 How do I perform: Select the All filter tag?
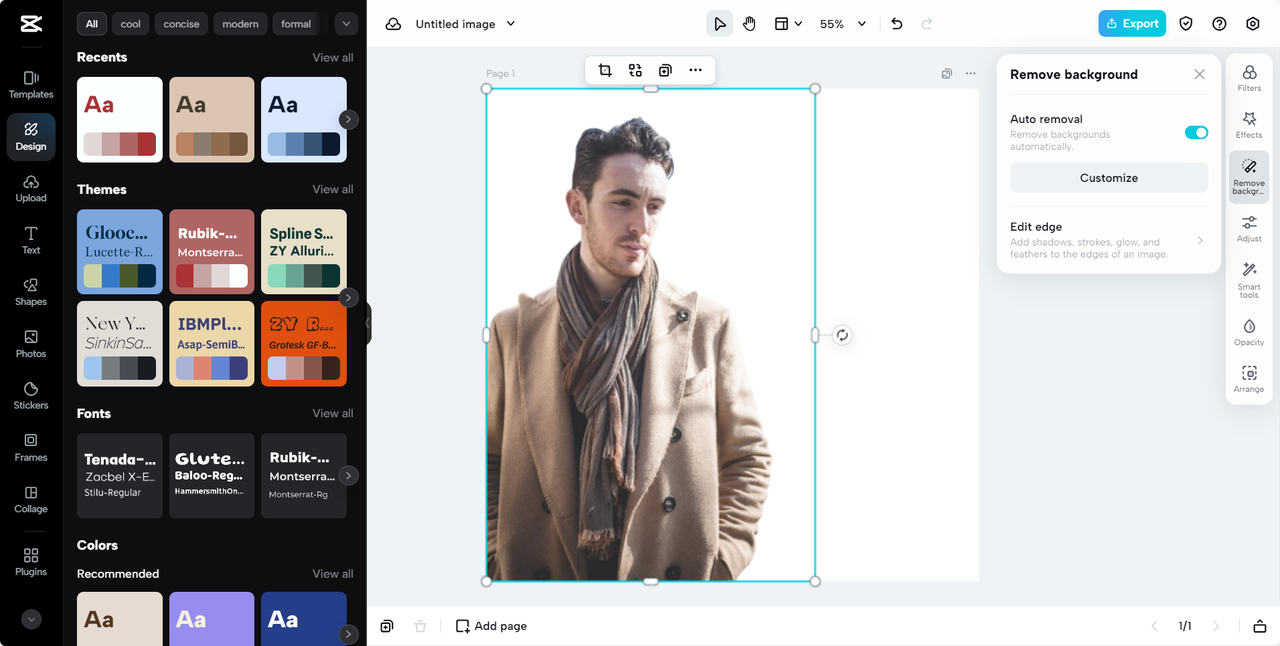point(92,24)
